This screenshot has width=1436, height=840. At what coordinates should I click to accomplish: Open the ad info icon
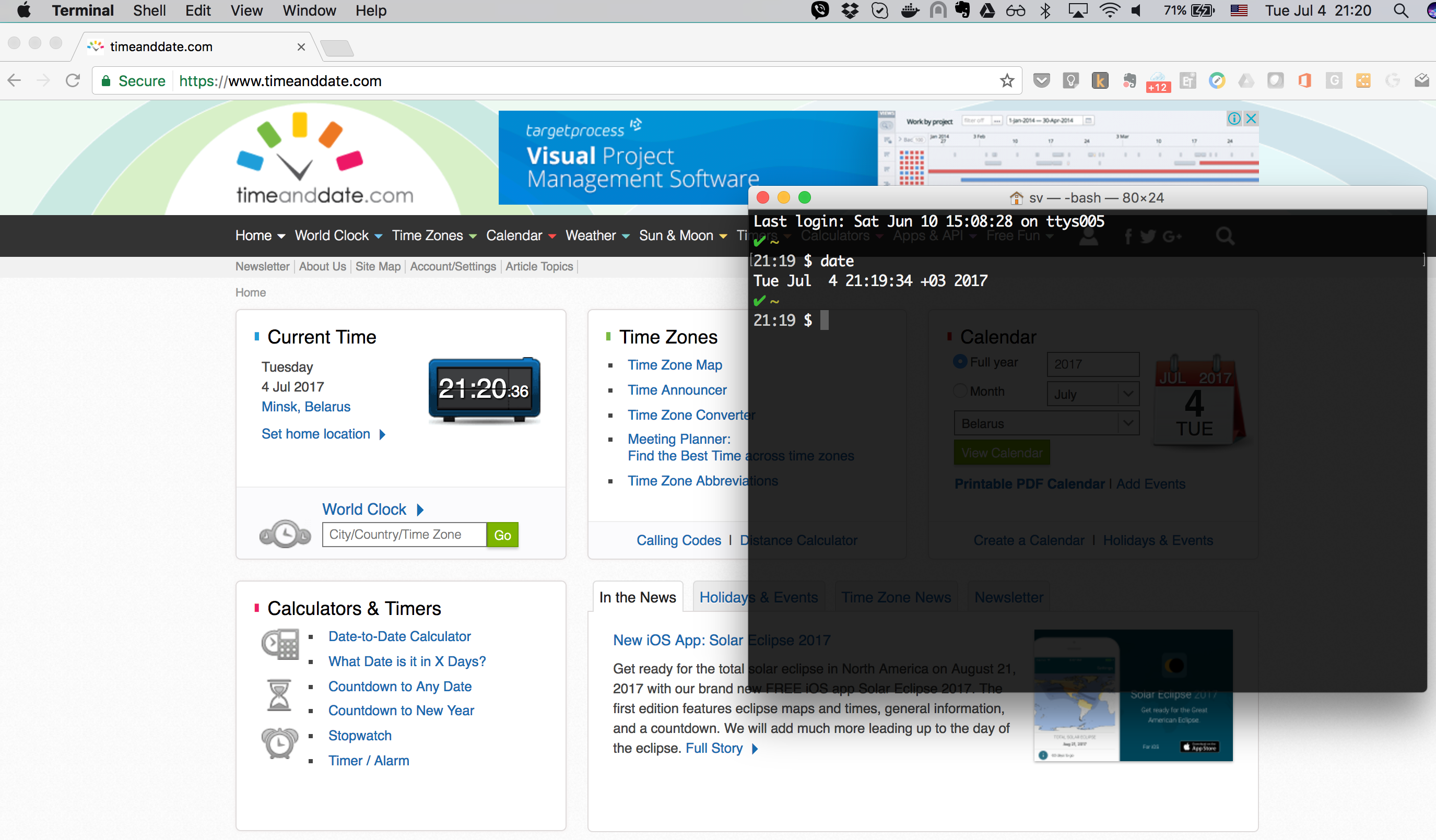1234,119
